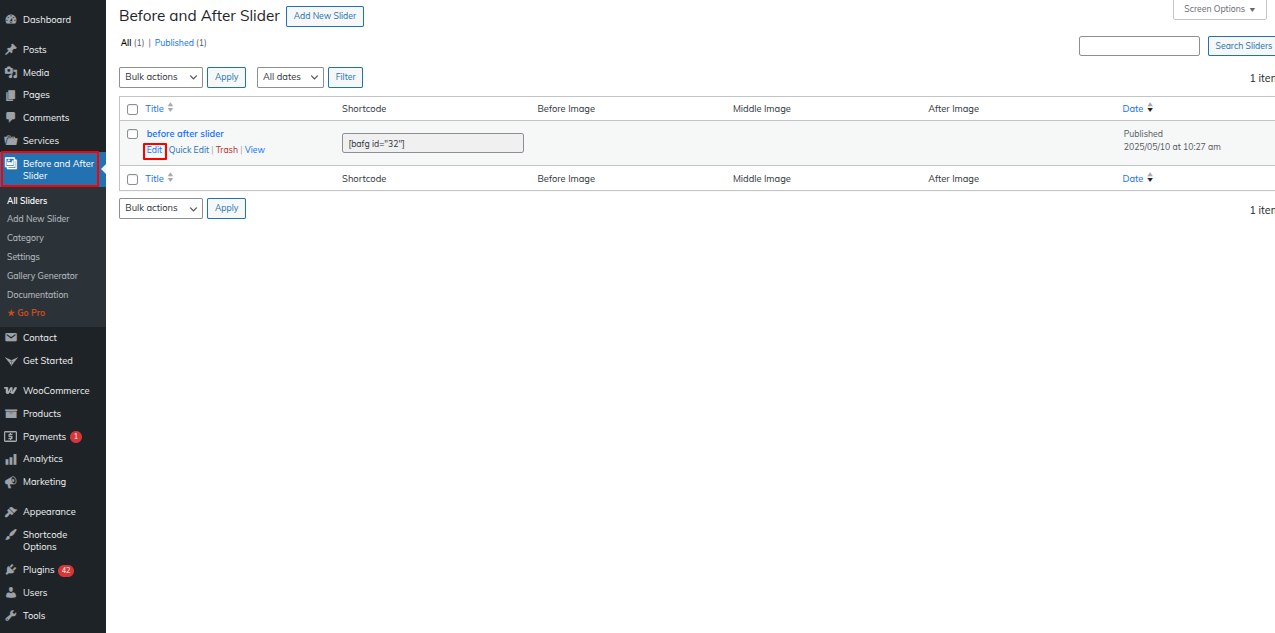The height and width of the screenshot is (633, 1275).
Task: Click the Tools wrench icon
Action: click(x=11, y=616)
